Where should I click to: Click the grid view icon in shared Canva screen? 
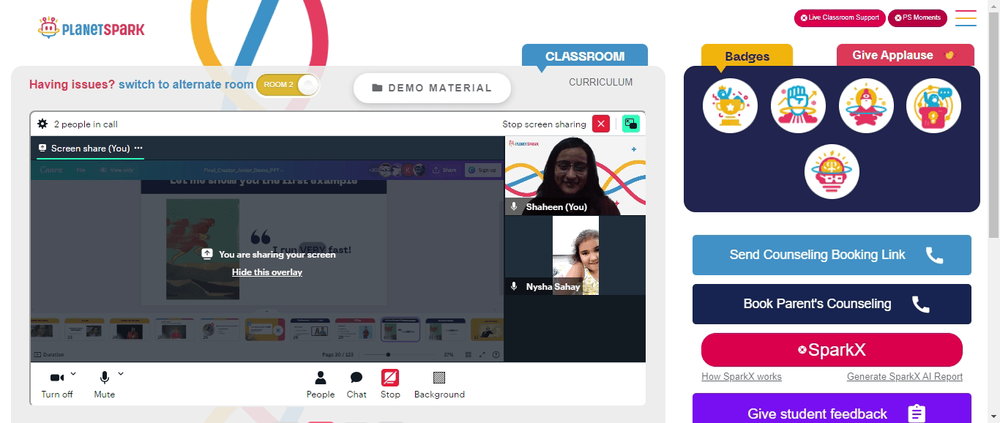[x=468, y=355]
